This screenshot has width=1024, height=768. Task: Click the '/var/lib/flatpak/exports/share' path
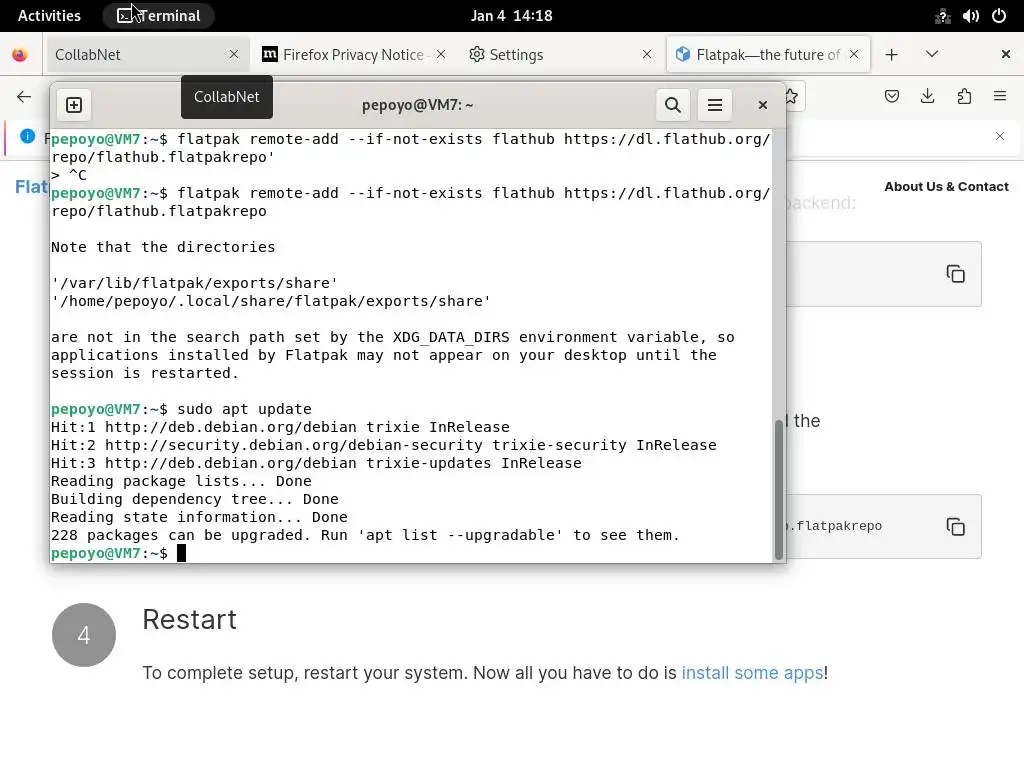pos(195,283)
